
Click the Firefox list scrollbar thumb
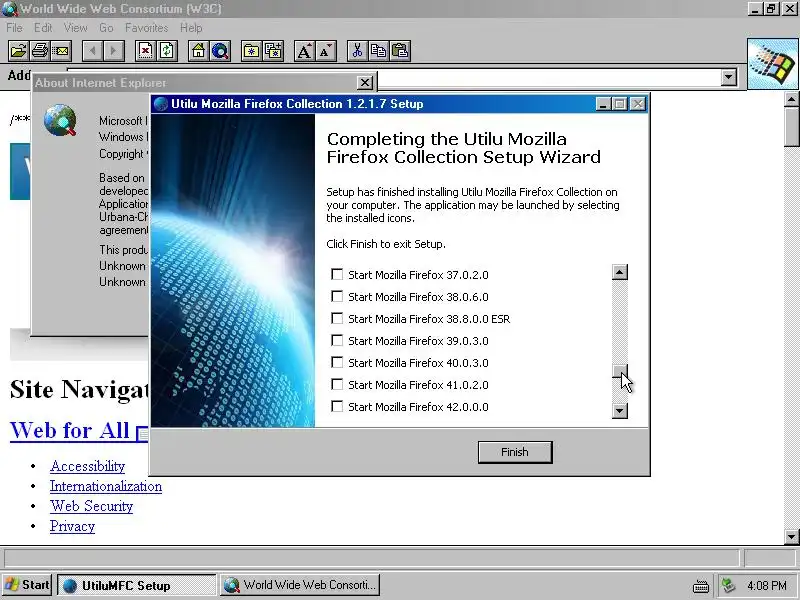620,371
